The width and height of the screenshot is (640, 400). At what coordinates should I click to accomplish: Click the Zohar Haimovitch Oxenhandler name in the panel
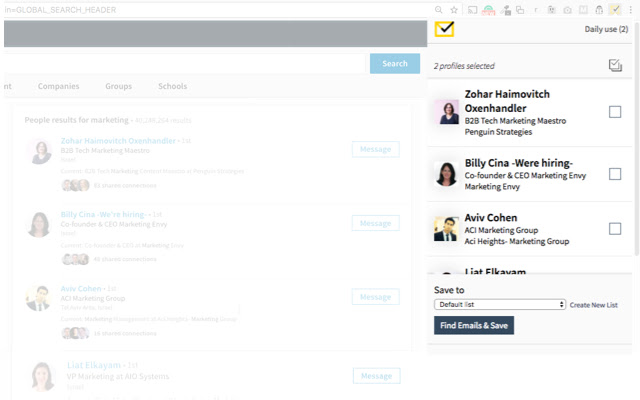point(507,101)
